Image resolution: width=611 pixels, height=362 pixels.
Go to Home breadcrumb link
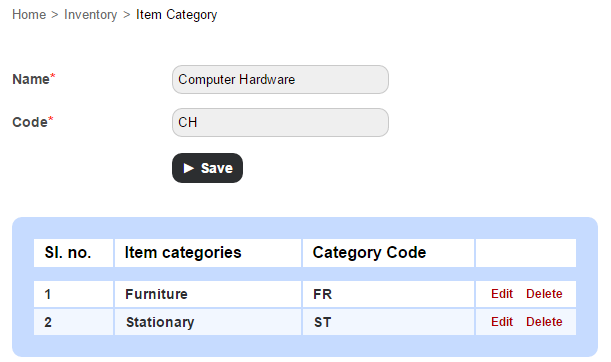point(29,14)
